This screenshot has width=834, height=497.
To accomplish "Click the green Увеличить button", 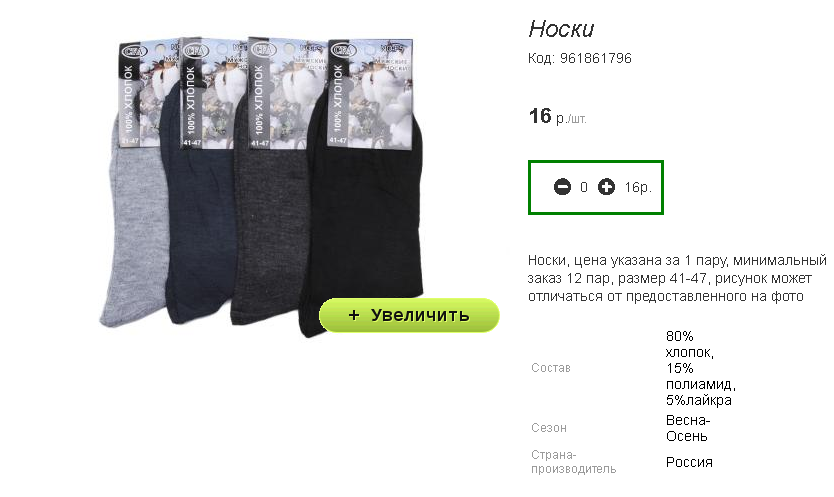I will coord(409,315).
